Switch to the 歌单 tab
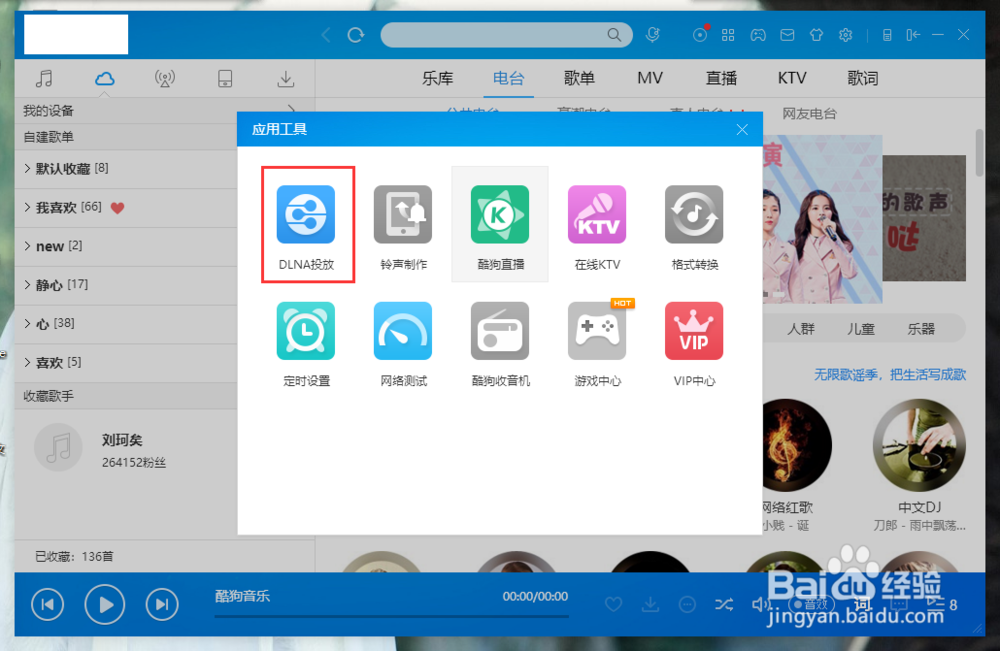The height and width of the screenshot is (651, 1000). (579, 78)
